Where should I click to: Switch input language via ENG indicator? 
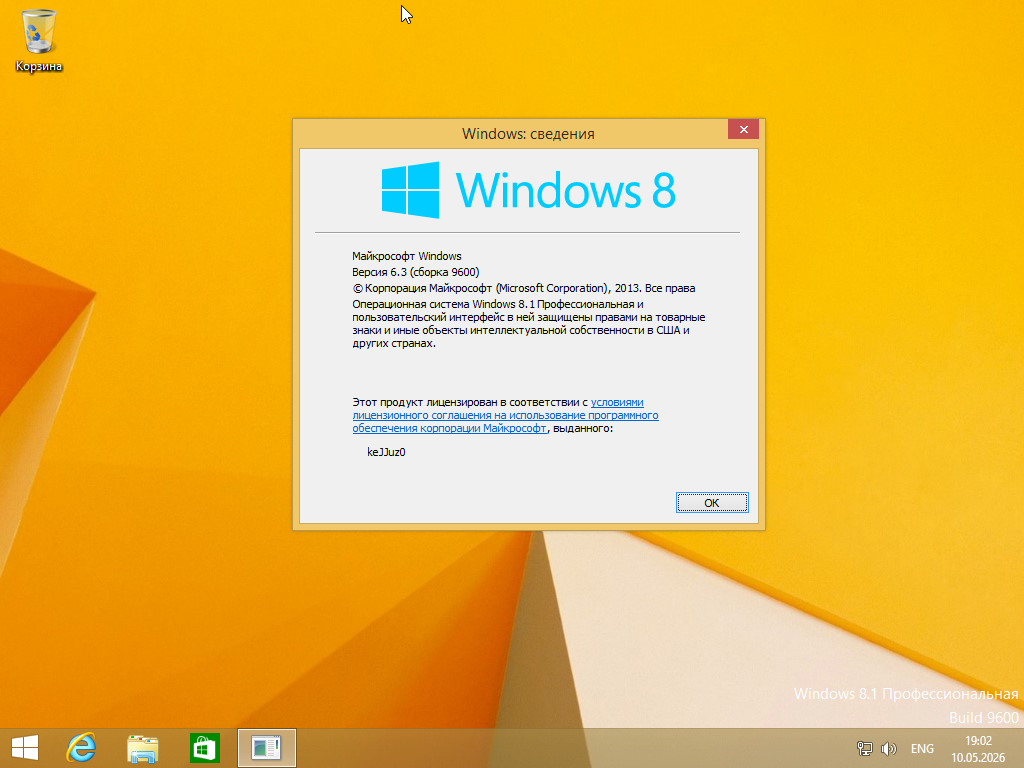click(x=922, y=748)
